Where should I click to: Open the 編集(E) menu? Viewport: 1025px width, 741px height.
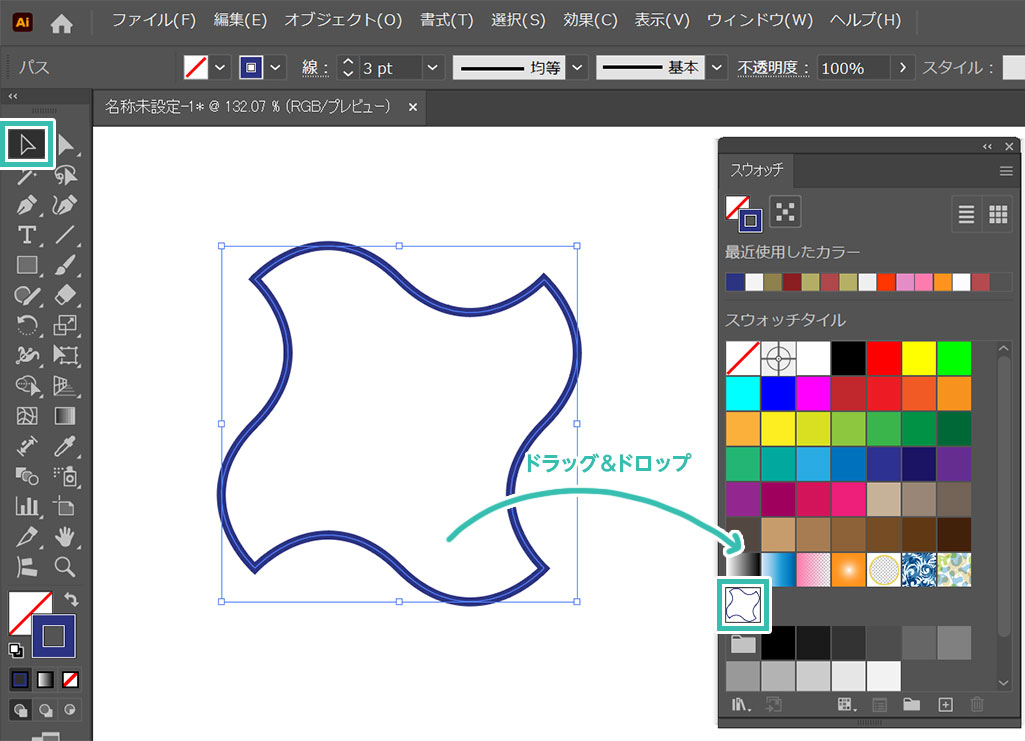[x=240, y=21]
